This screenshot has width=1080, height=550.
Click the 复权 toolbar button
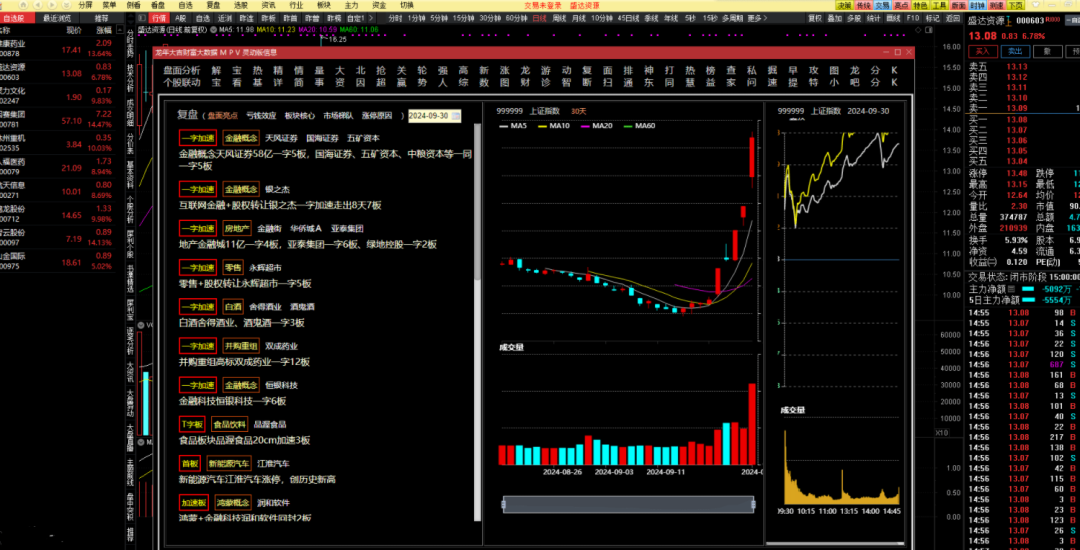pyautogui.click(x=815, y=18)
